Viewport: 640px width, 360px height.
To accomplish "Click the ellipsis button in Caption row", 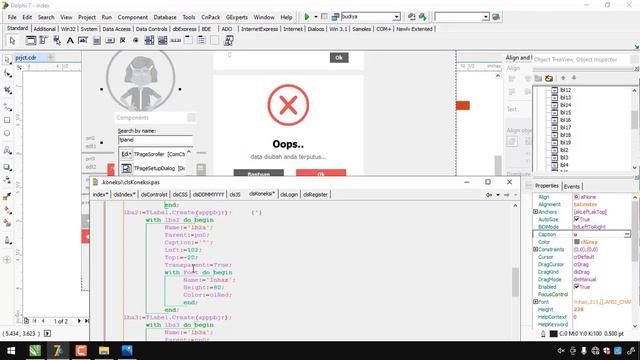I will pos(627,234).
